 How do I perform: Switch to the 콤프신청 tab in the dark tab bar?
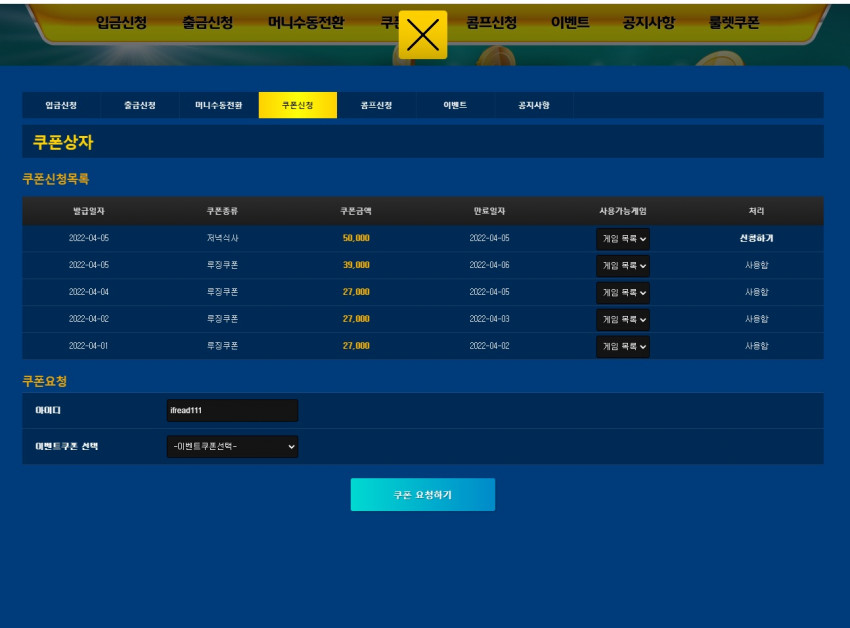[x=376, y=105]
